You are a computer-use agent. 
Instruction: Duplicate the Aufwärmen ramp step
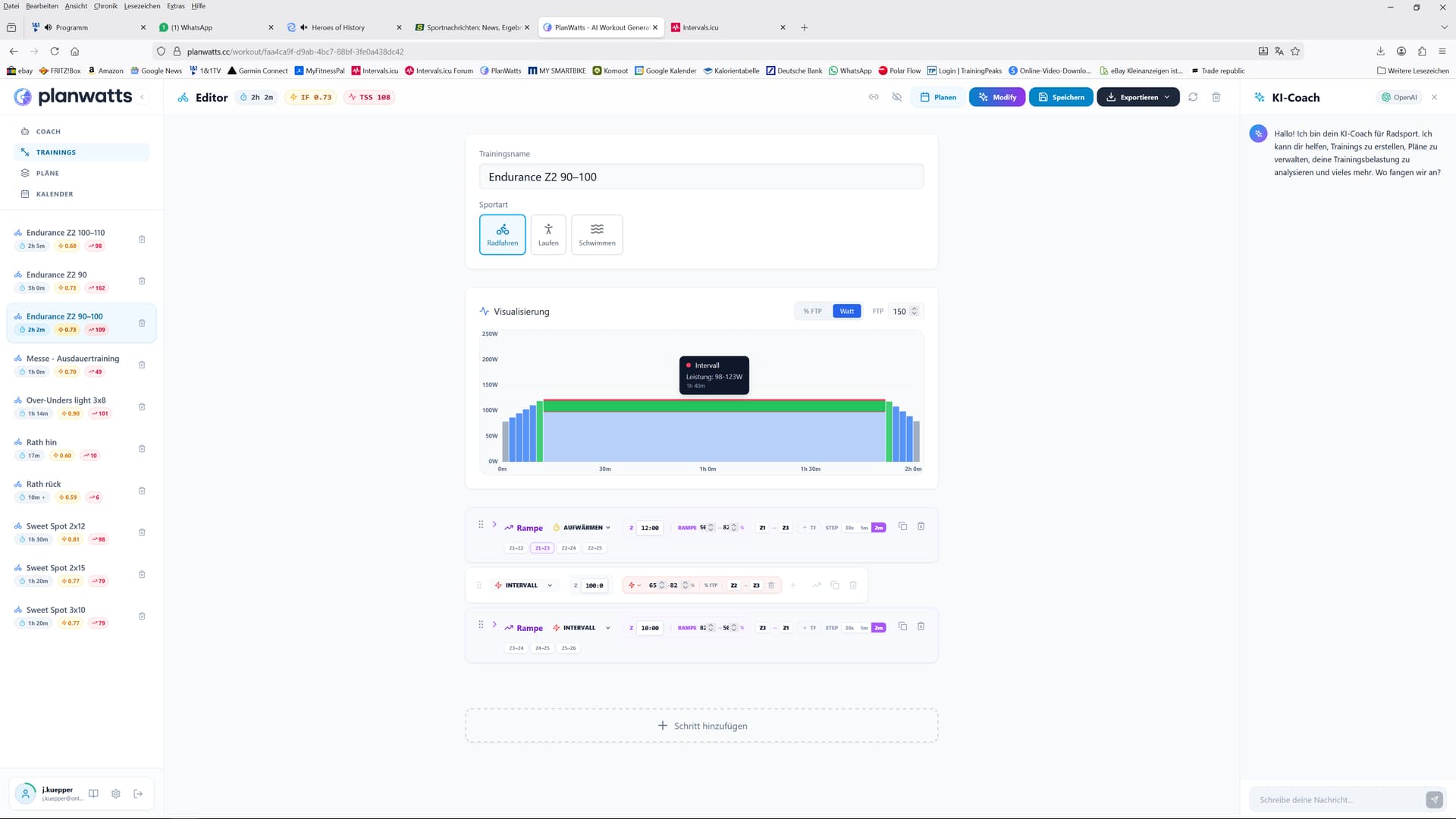coord(902,526)
